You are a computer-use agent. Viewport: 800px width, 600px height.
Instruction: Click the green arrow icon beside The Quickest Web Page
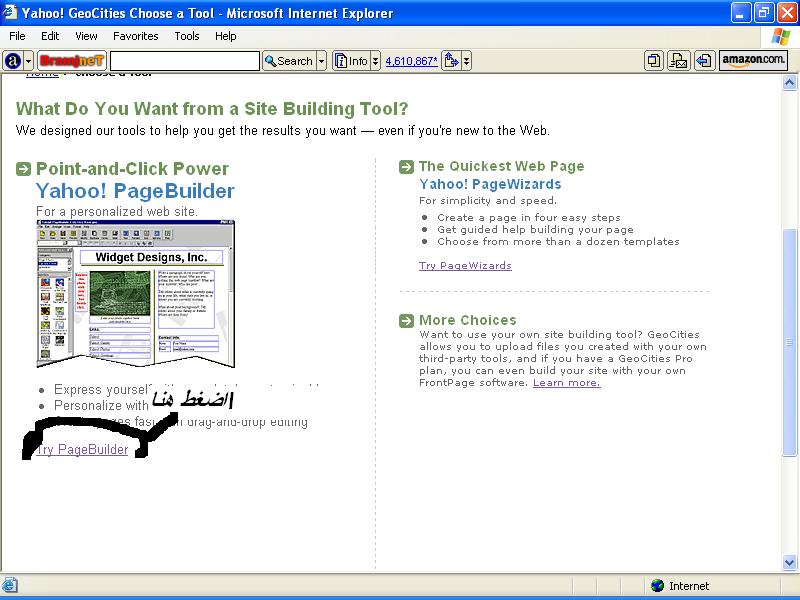406,167
